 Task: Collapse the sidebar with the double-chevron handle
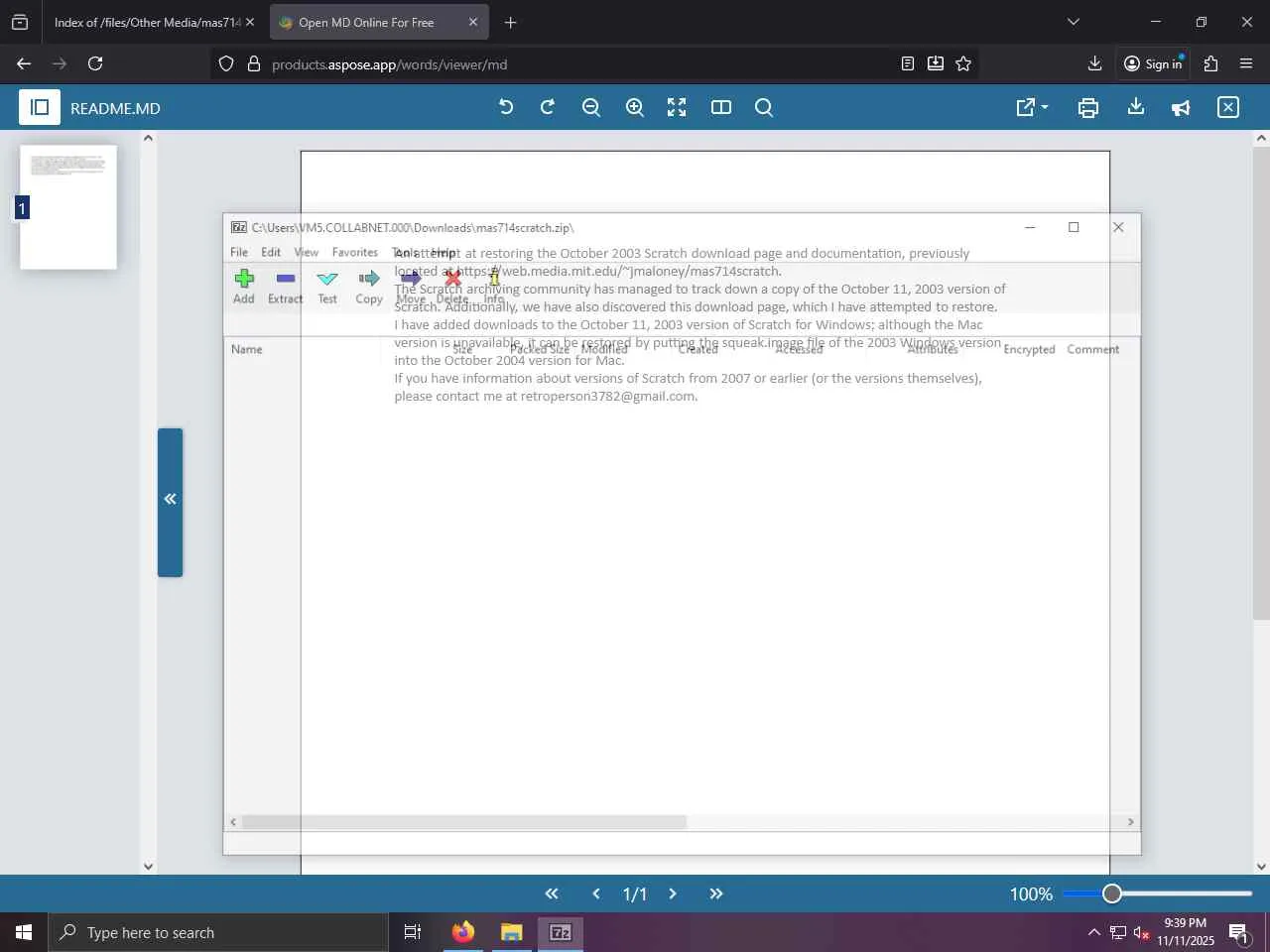[x=170, y=502]
